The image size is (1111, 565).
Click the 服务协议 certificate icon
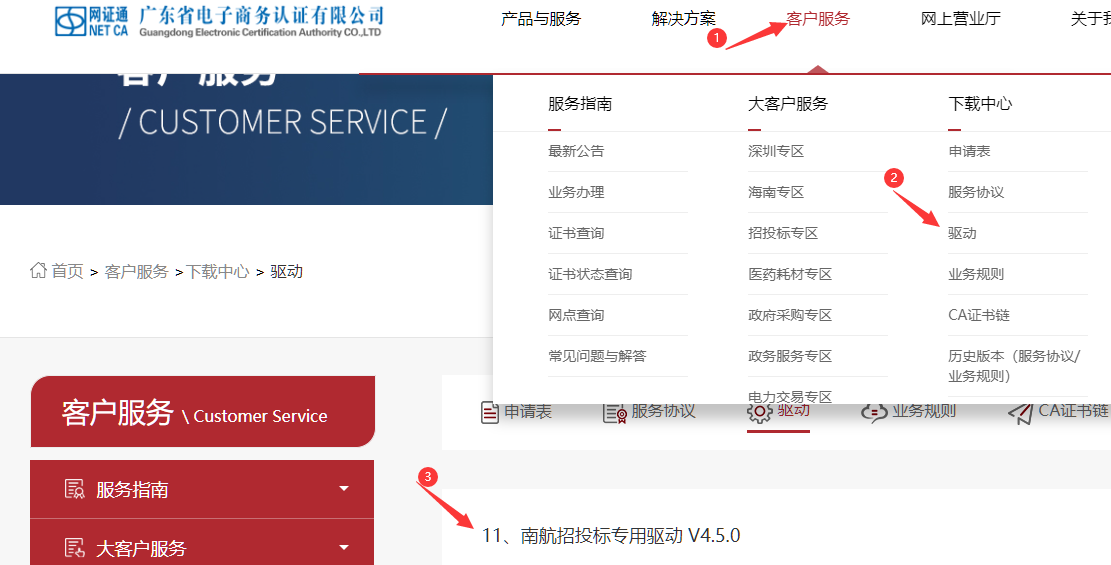click(614, 412)
